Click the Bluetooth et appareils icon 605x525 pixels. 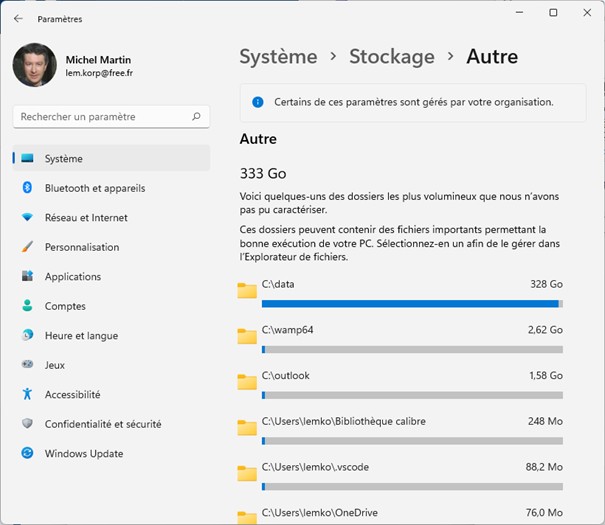tap(27, 188)
